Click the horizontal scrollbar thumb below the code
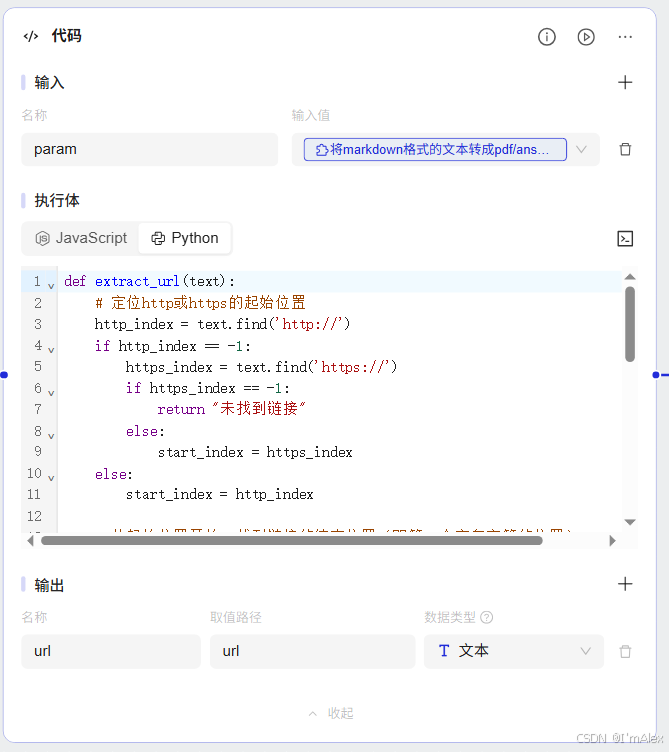Viewport: 669px width, 752px height. 292,541
